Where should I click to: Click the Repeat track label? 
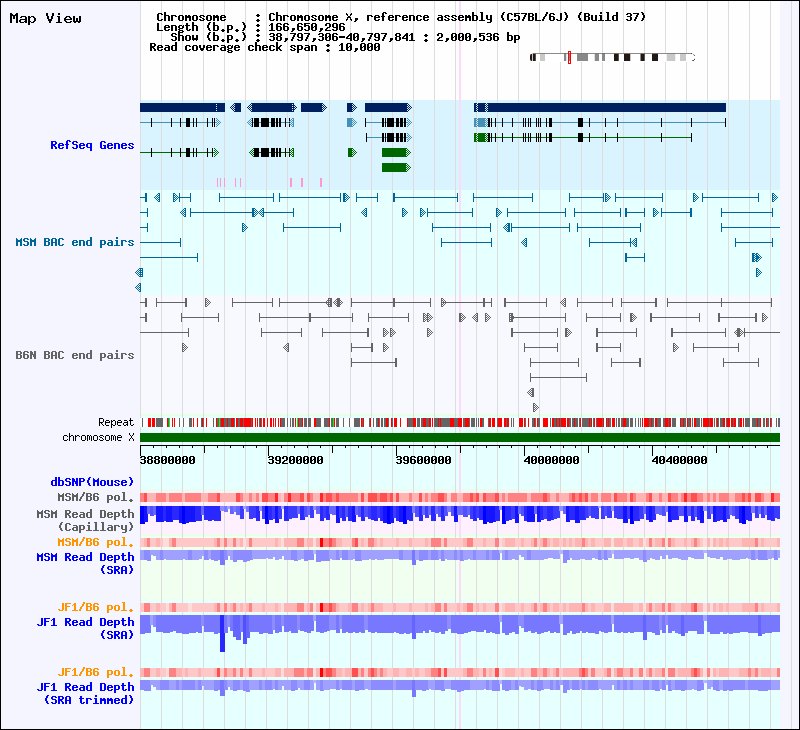[116, 422]
